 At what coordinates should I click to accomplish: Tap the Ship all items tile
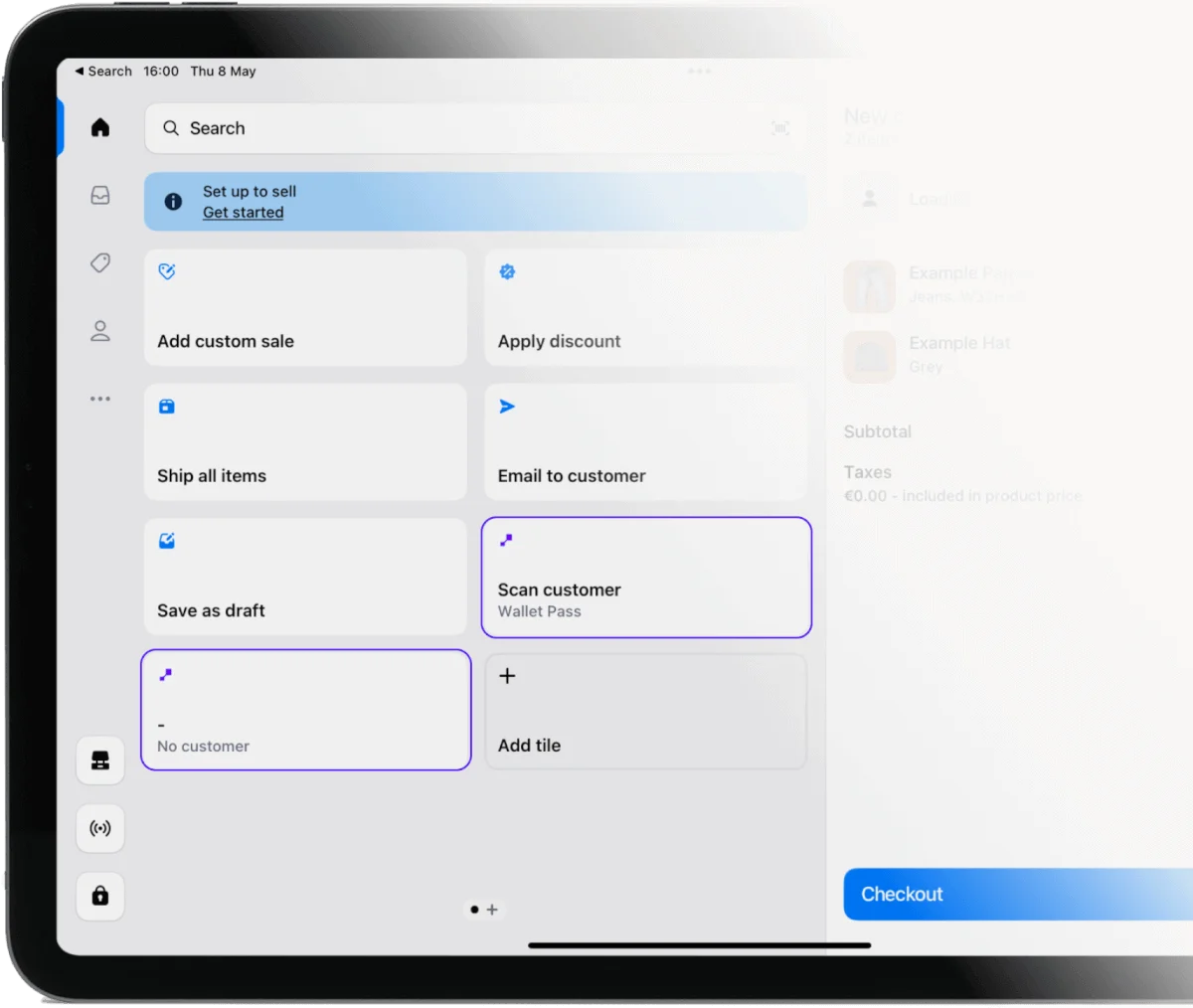[x=305, y=441]
